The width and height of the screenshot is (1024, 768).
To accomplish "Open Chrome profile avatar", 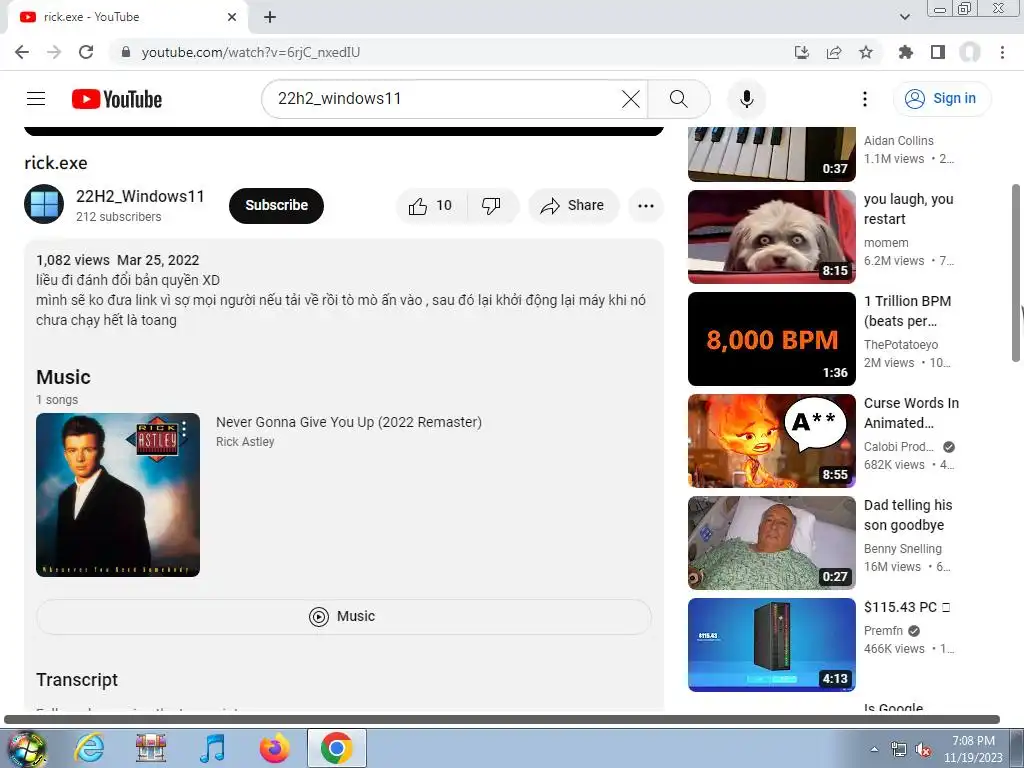I will tap(970, 52).
